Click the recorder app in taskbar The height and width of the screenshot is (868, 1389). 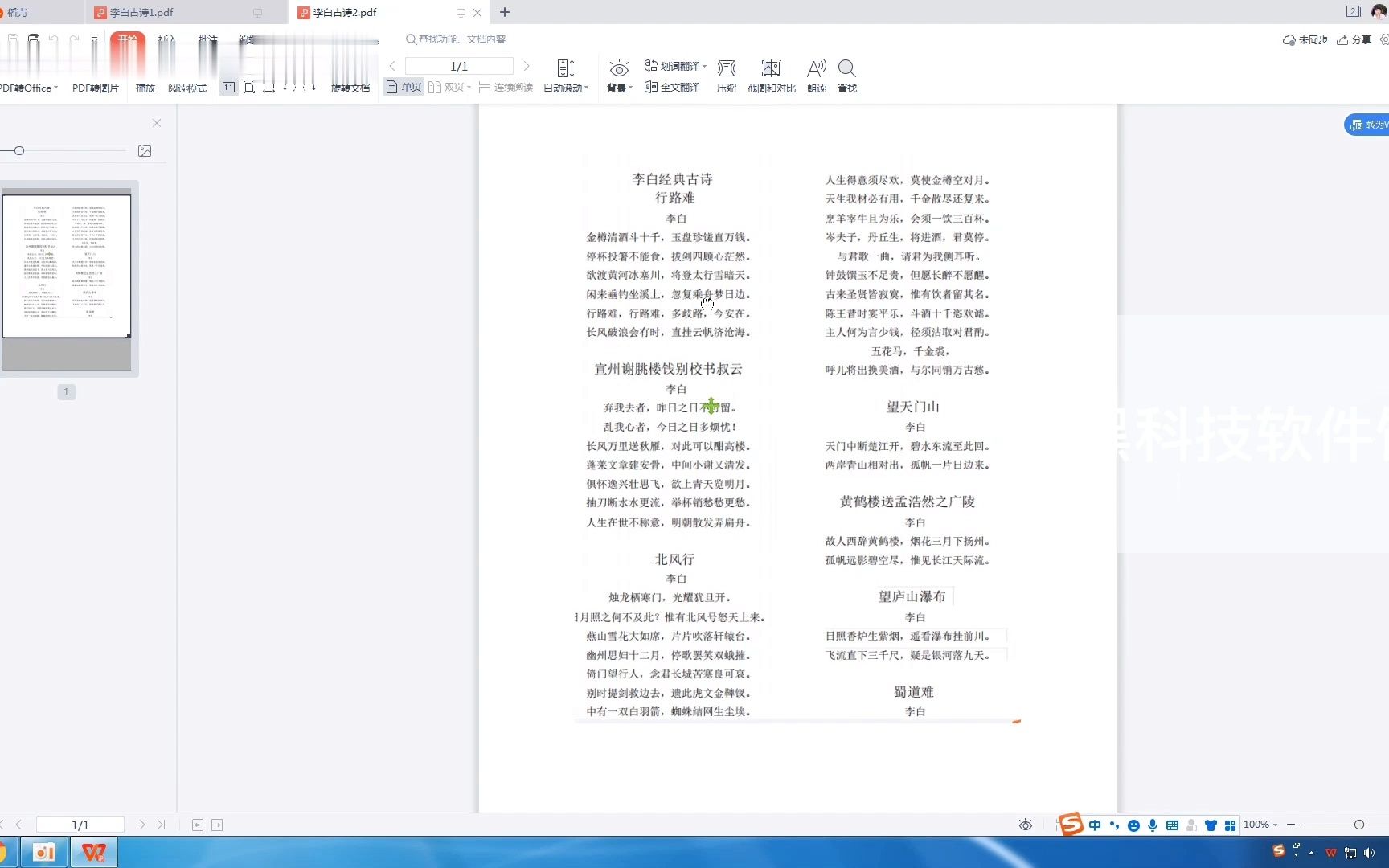click(43, 852)
